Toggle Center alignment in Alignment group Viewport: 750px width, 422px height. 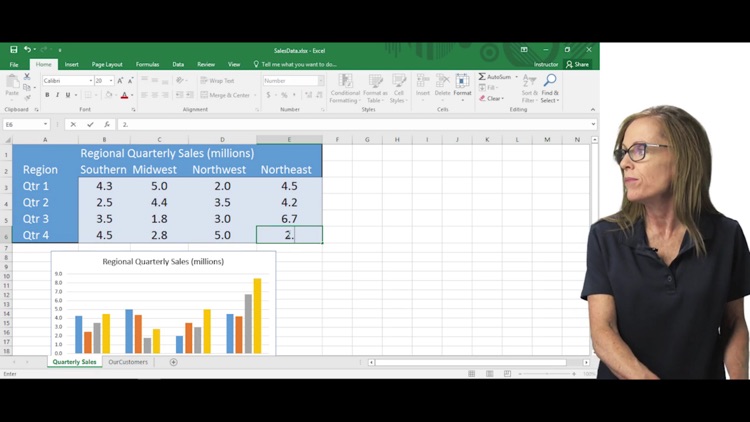point(154,95)
